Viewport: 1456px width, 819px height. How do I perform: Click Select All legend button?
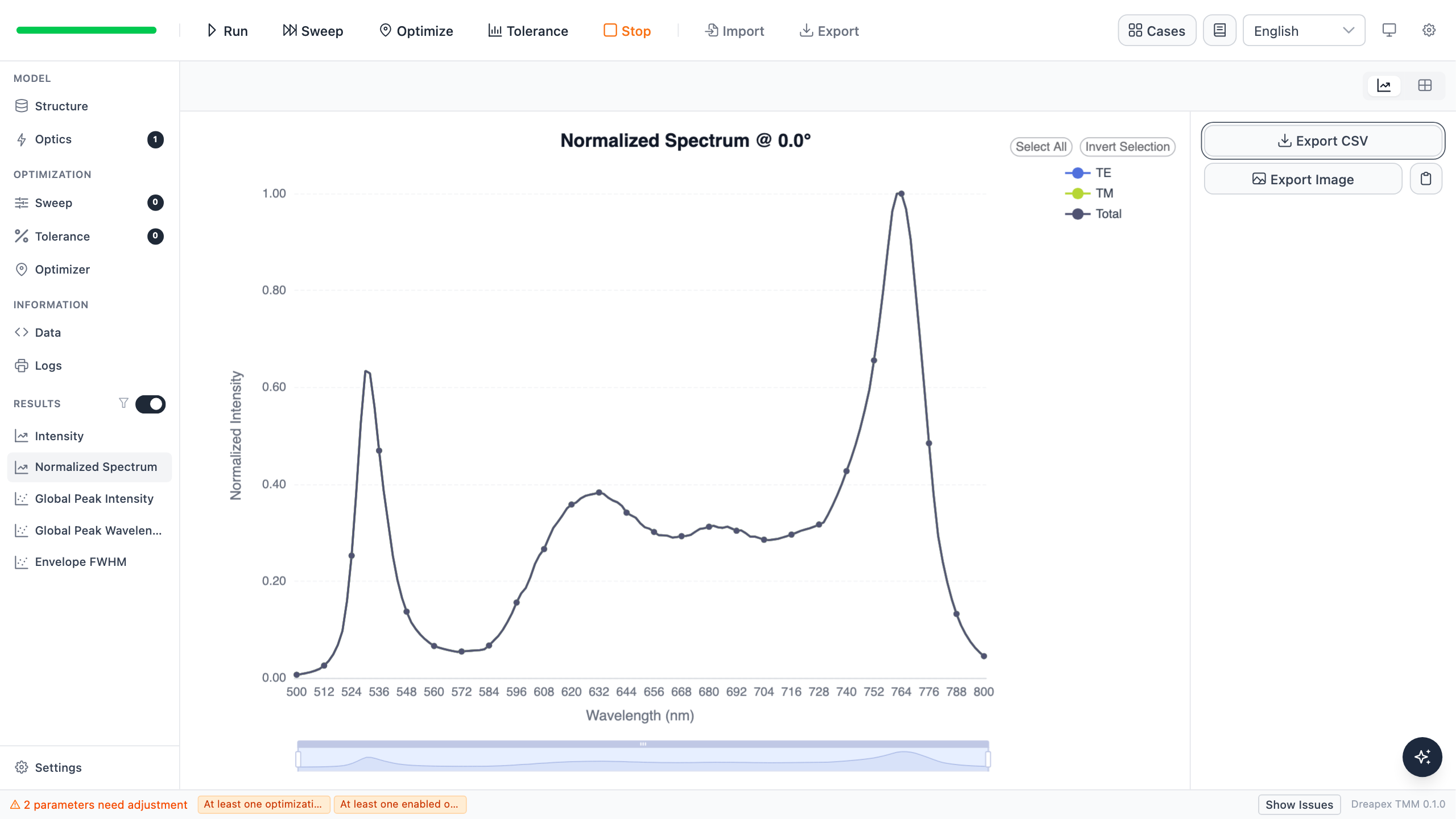(1041, 147)
